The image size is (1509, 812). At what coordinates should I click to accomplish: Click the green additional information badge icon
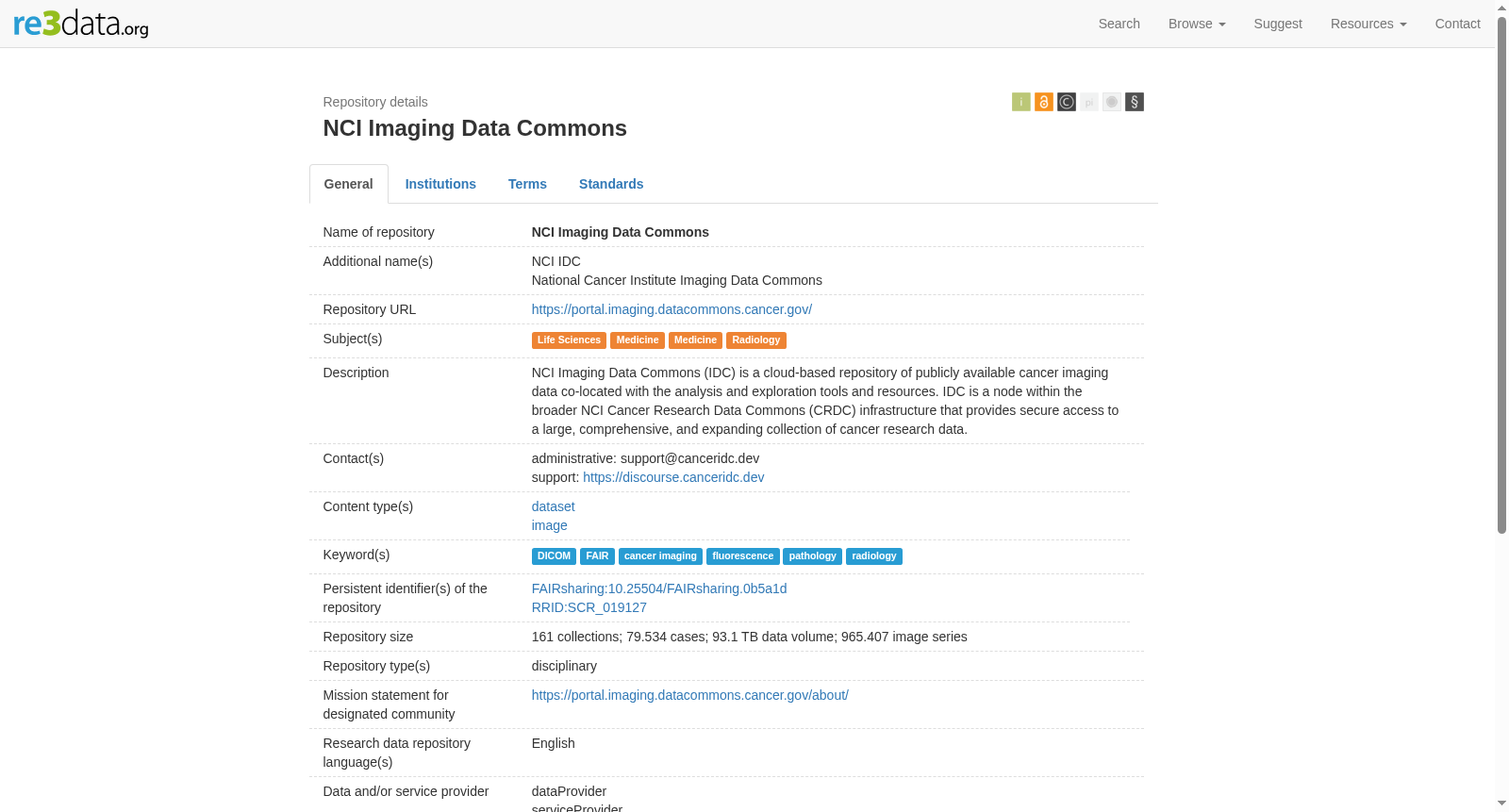click(x=1020, y=102)
